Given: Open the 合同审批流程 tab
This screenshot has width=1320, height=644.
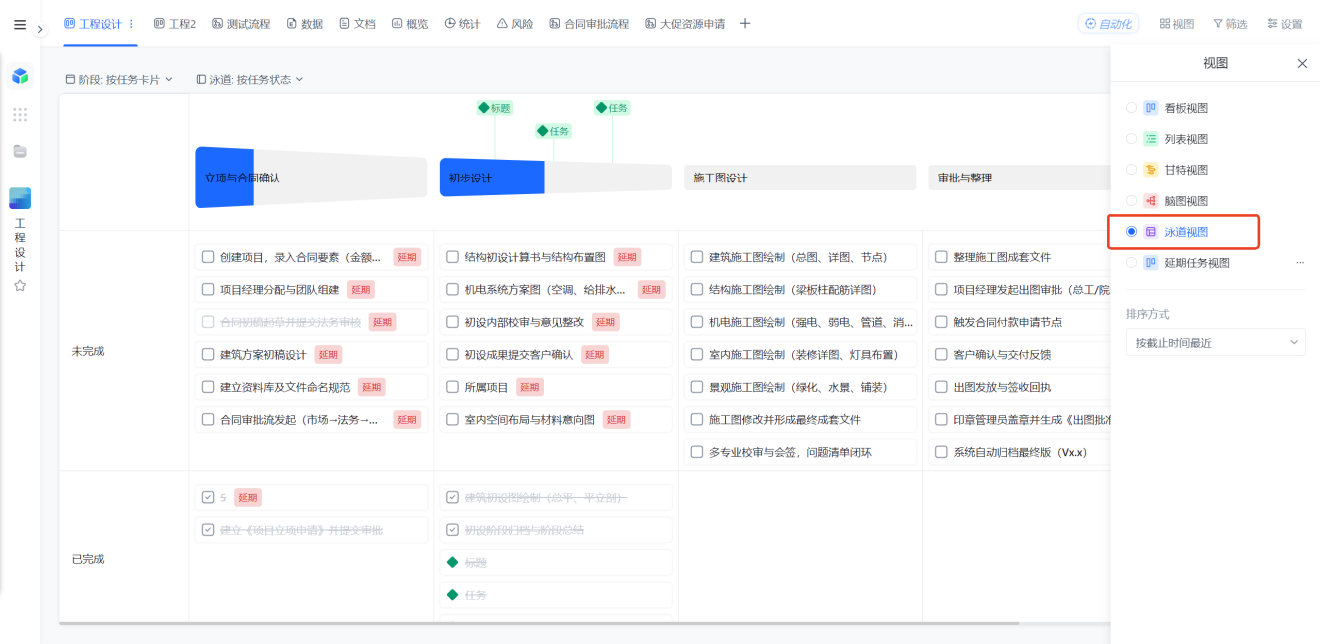Looking at the screenshot, I should (589, 24).
